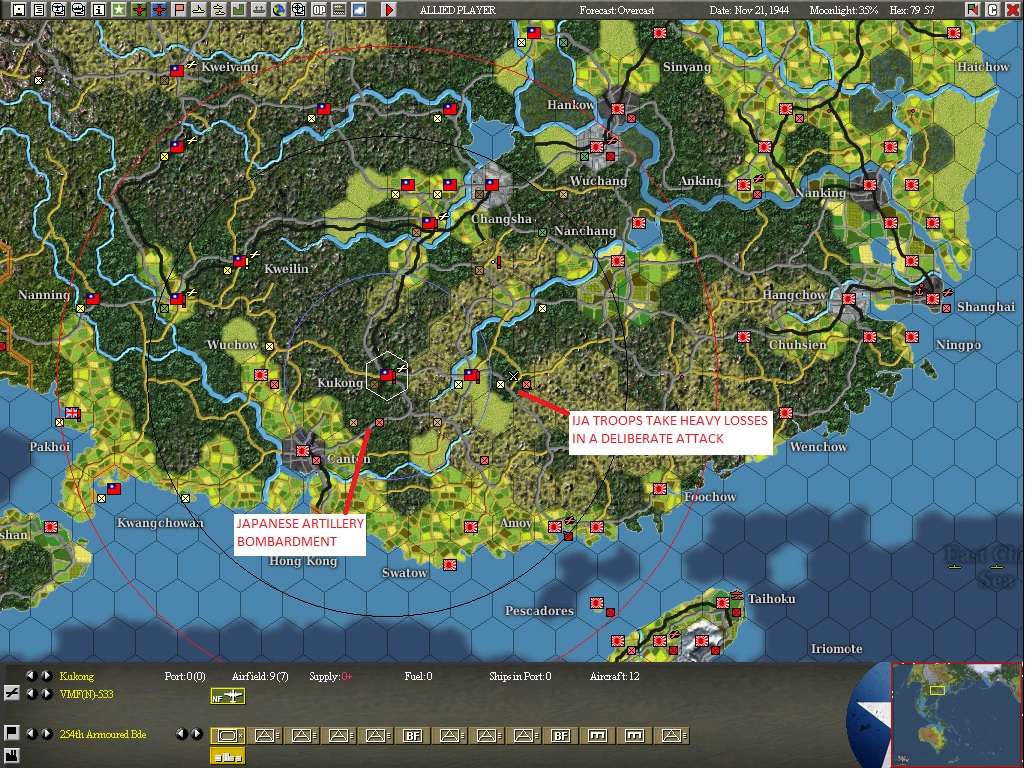The height and width of the screenshot is (768, 1032).
Task: Open the first stacked-ship list icon in toolbar
Action: pos(59,9)
